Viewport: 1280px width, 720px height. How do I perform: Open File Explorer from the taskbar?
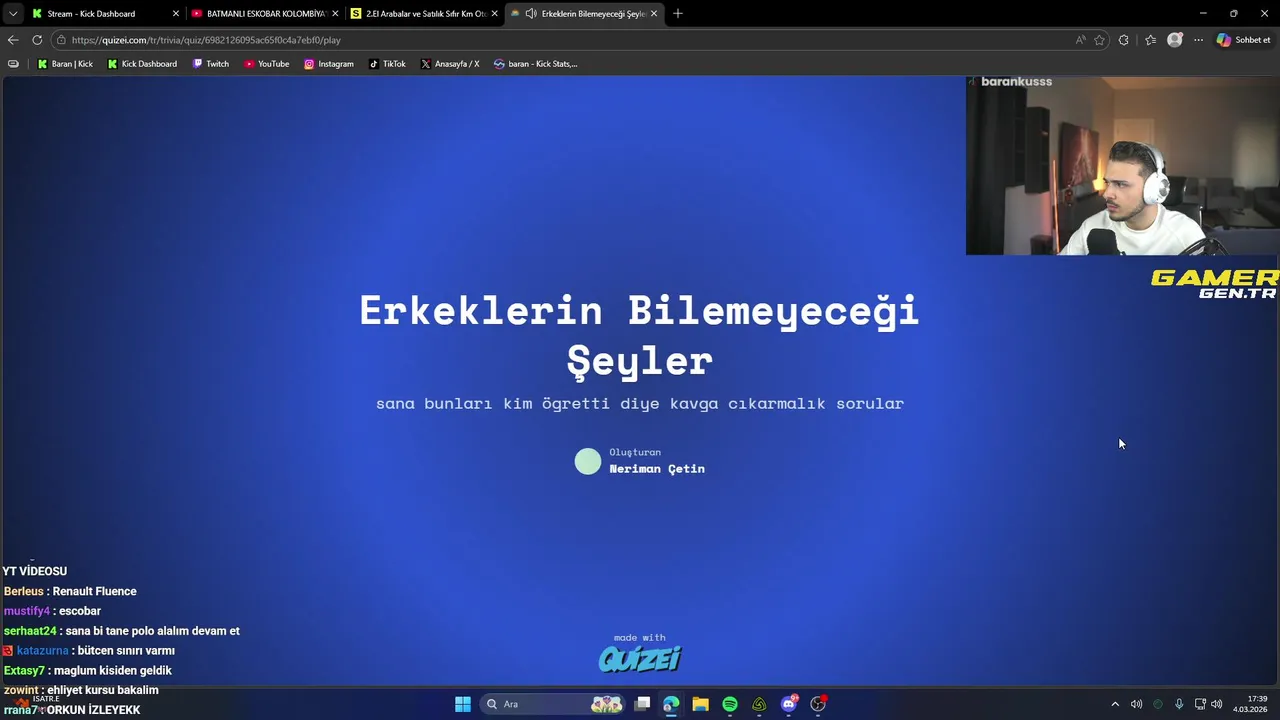pos(700,704)
